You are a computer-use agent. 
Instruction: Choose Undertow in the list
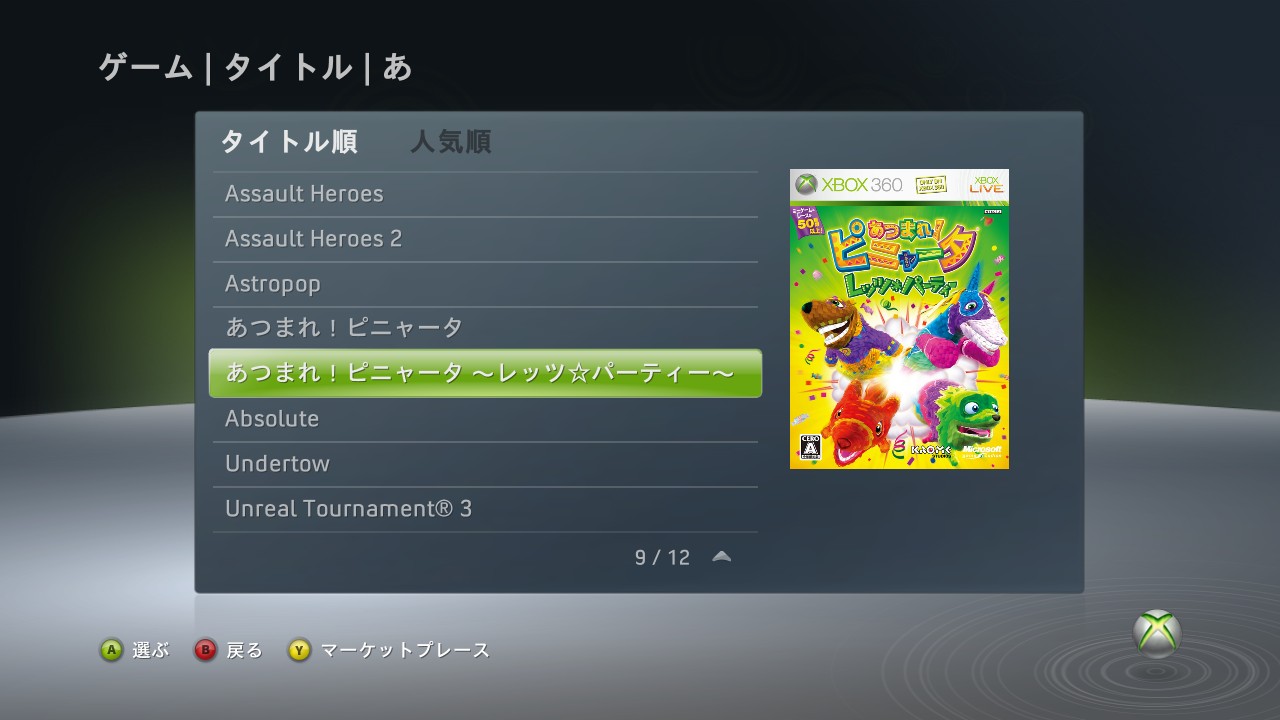coord(485,464)
